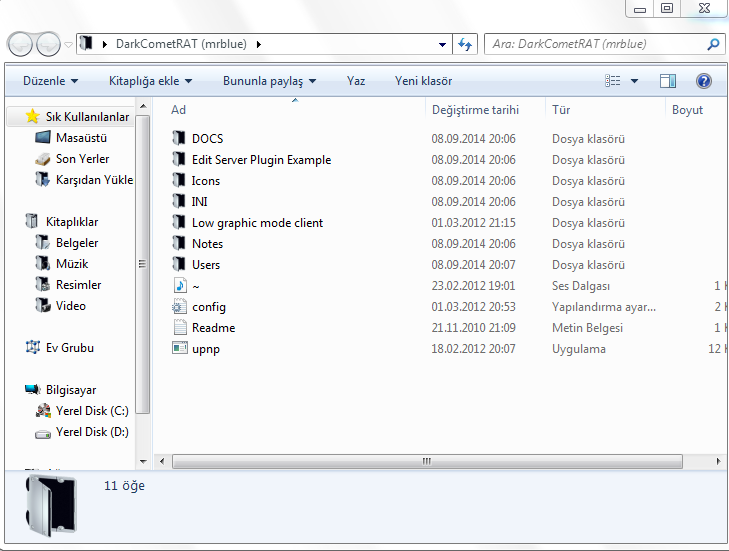Open the Bununla paylaş dropdown

click(x=270, y=81)
